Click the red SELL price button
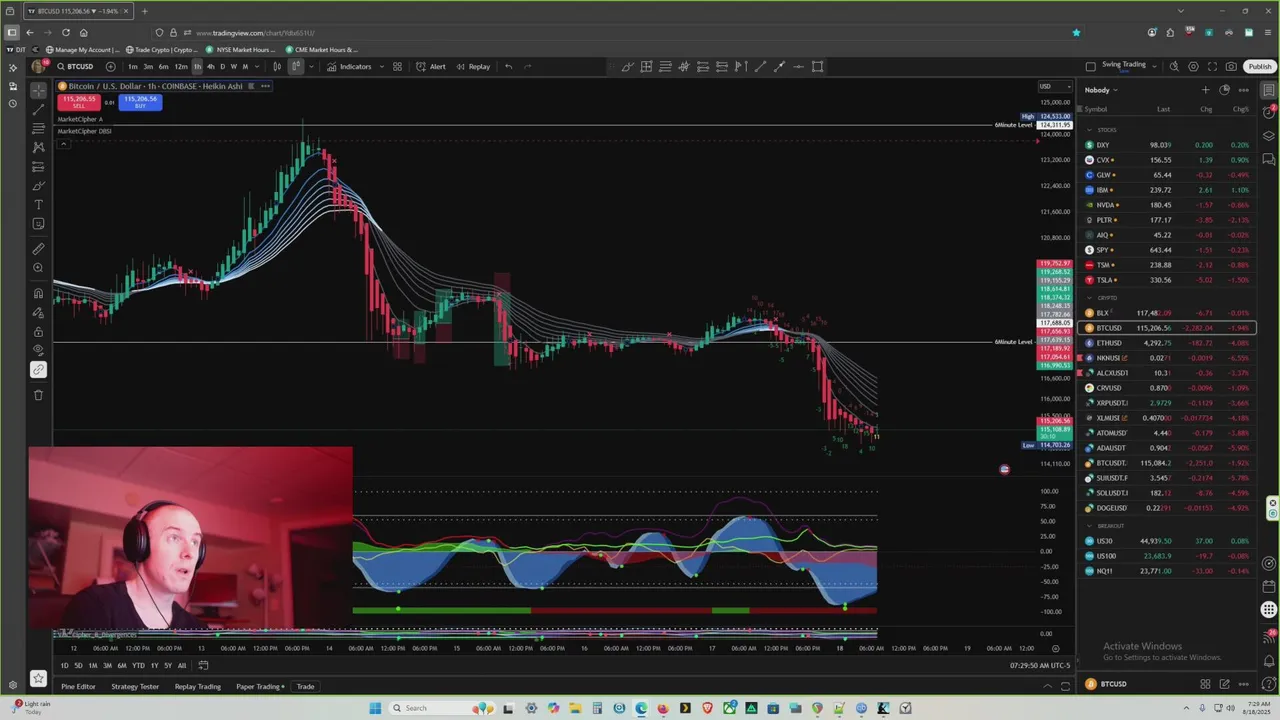Screen dimensions: 1280x720 point(78,102)
